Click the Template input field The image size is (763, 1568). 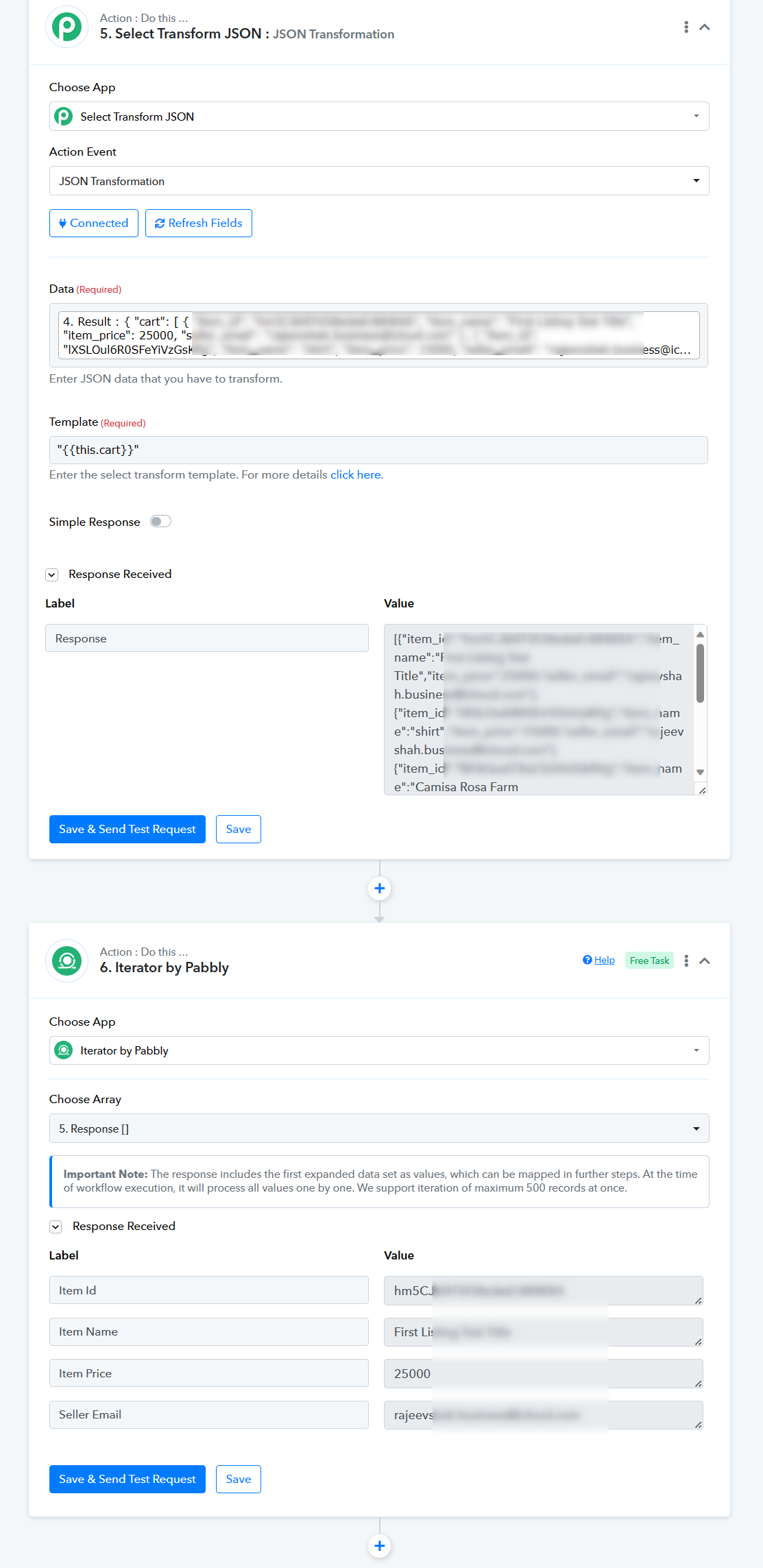pos(378,450)
